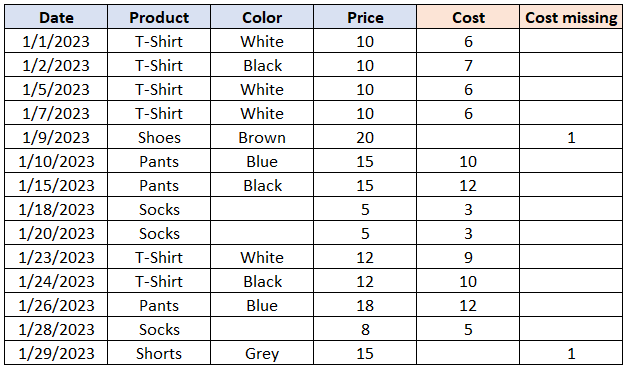
Task: Click the Shorts product cell
Action: 159,353
